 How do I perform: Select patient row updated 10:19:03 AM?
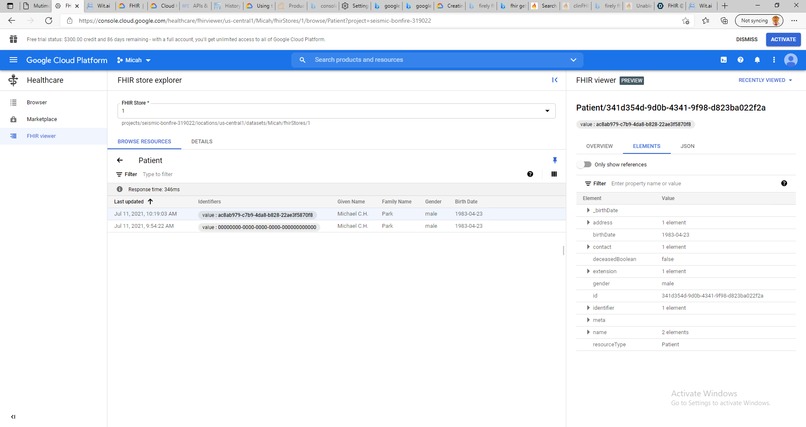[337, 214]
